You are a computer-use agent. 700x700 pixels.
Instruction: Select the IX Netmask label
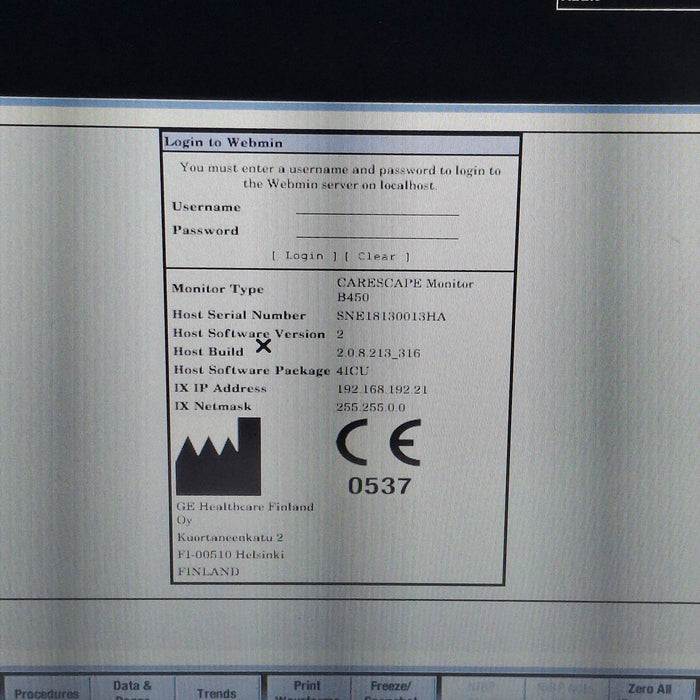(213, 406)
